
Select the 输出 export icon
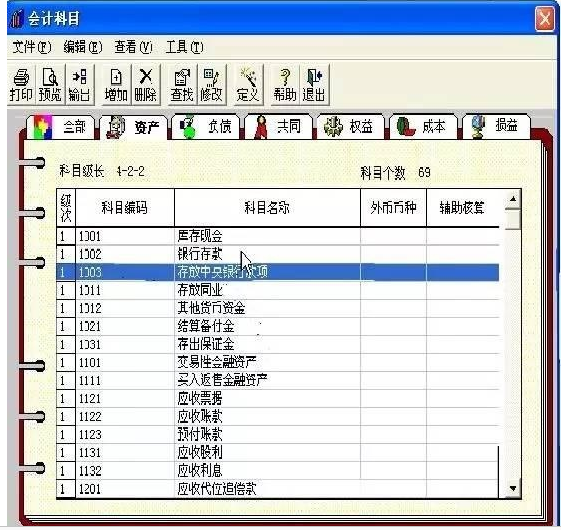tap(79, 84)
